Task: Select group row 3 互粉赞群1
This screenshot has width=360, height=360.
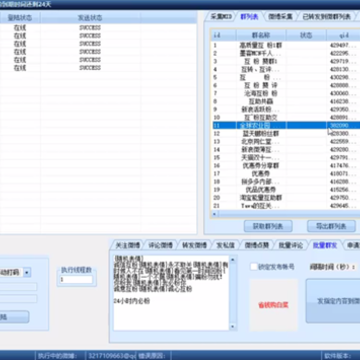Action: (x=286, y=61)
